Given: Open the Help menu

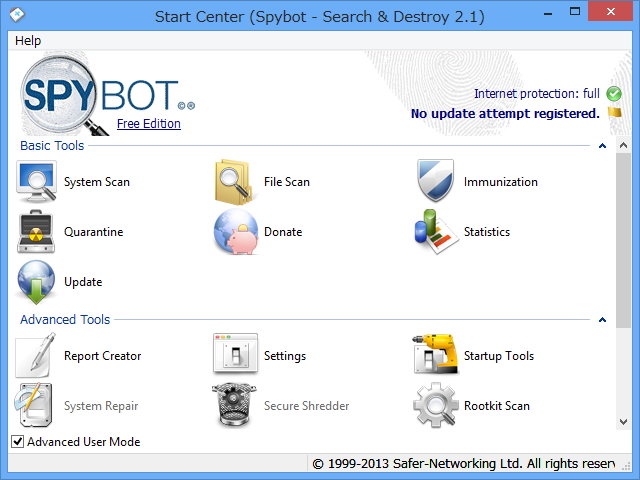Looking at the screenshot, I should pos(28,41).
